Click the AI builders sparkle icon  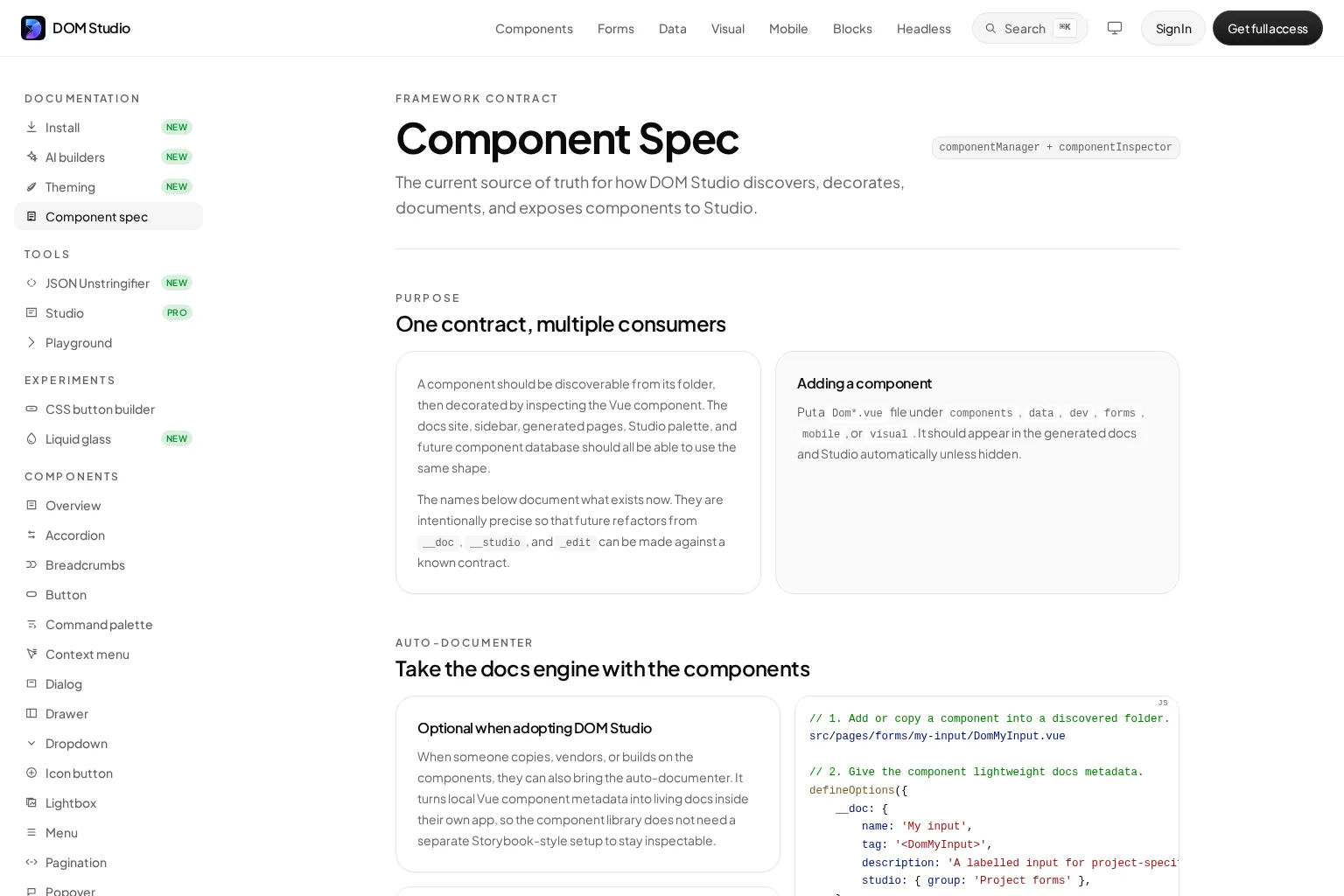31,157
